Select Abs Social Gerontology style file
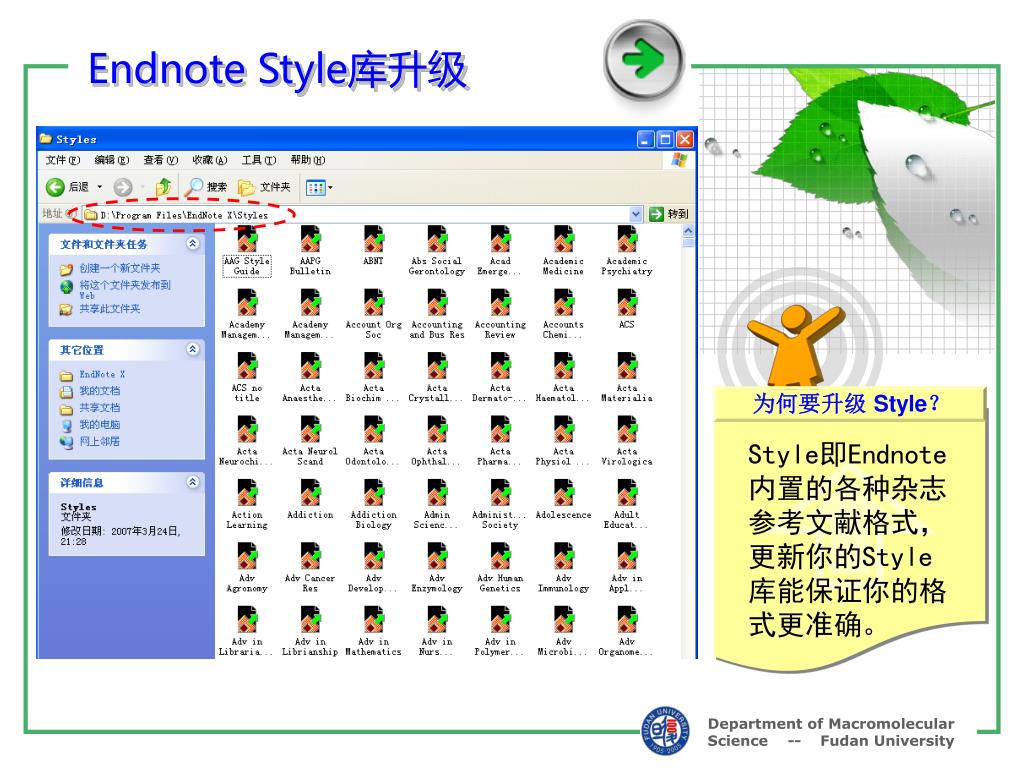 tap(437, 251)
